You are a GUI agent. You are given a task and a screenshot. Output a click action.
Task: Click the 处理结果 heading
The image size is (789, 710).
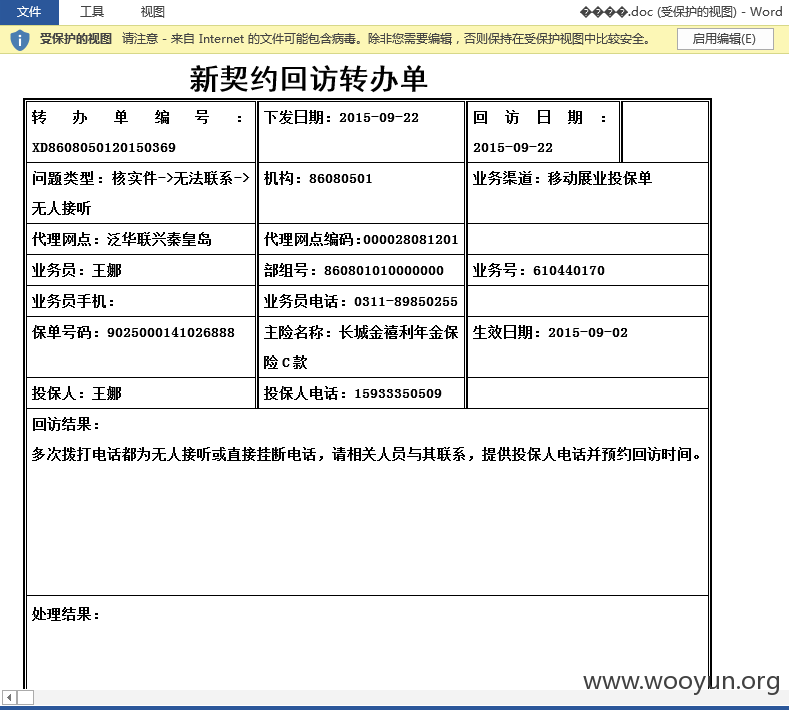click(65, 614)
